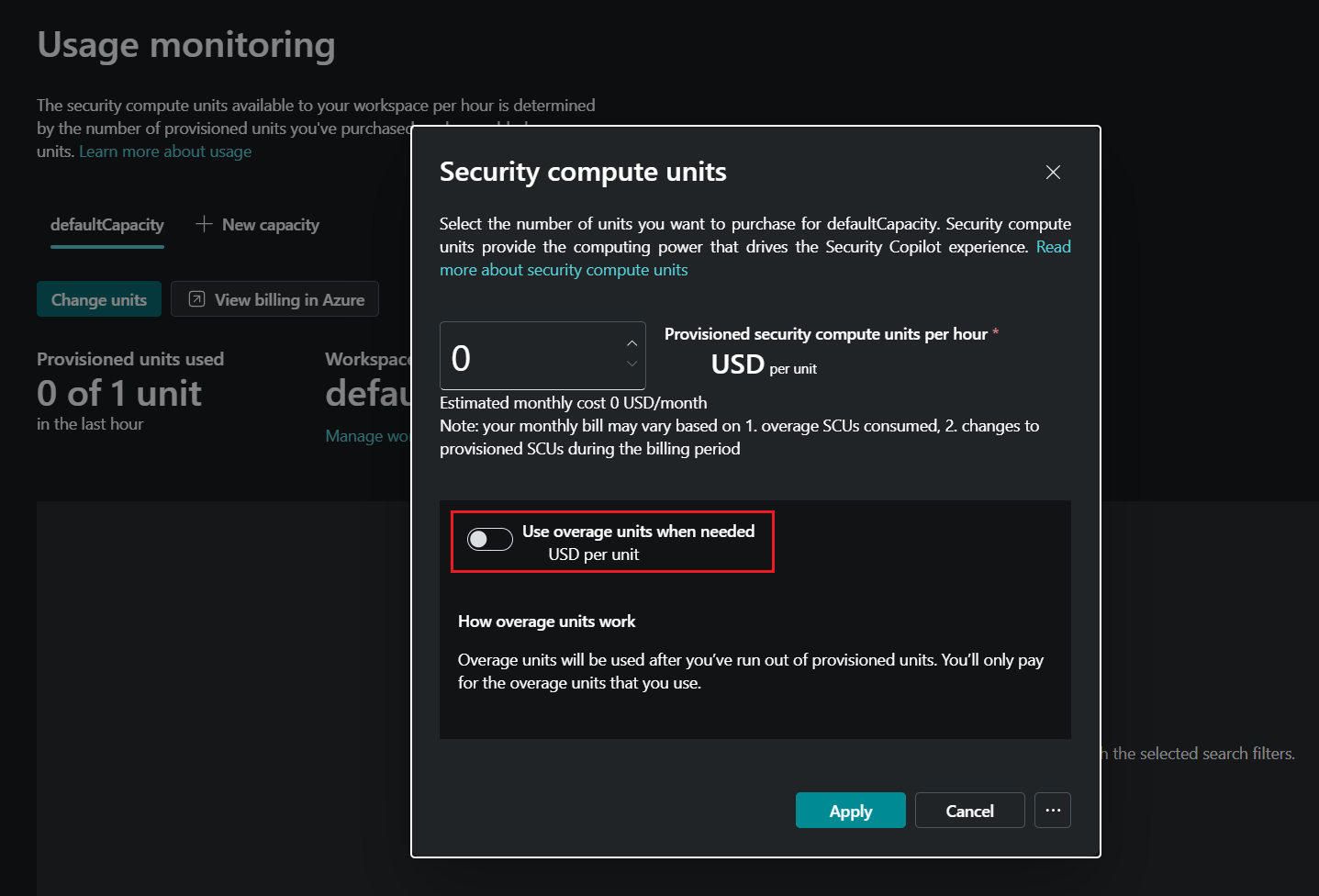Click the plus icon beside New capacity
This screenshot has width=1319, height=896.
(202, 223)
